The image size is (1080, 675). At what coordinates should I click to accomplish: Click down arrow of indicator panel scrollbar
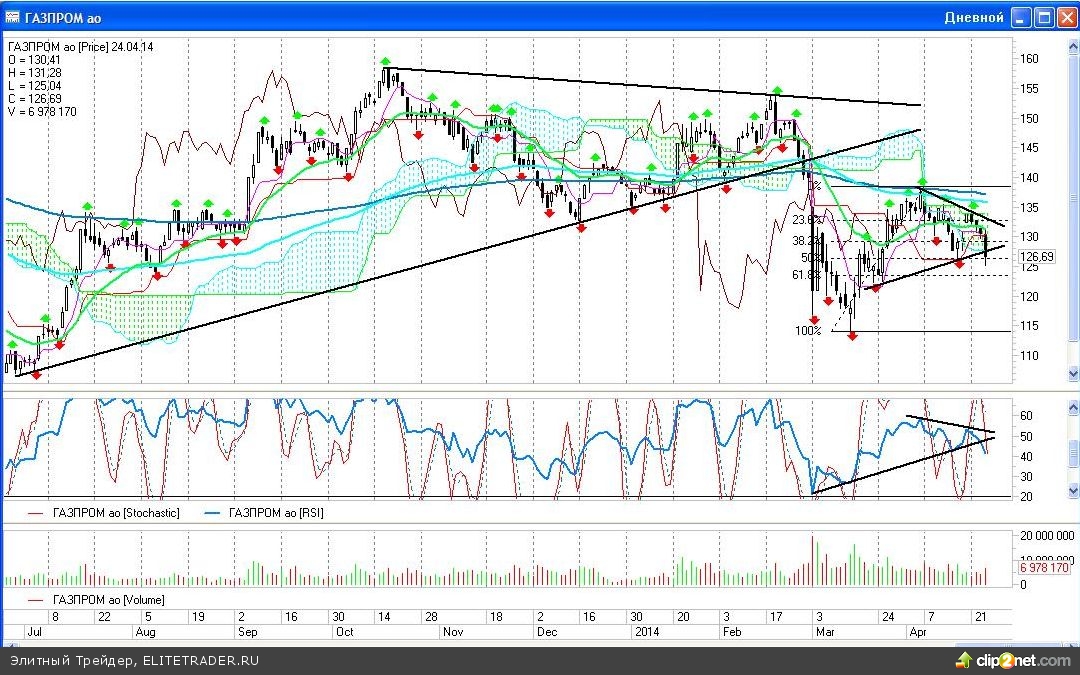pyautogui.click(x=1073, y=488)
